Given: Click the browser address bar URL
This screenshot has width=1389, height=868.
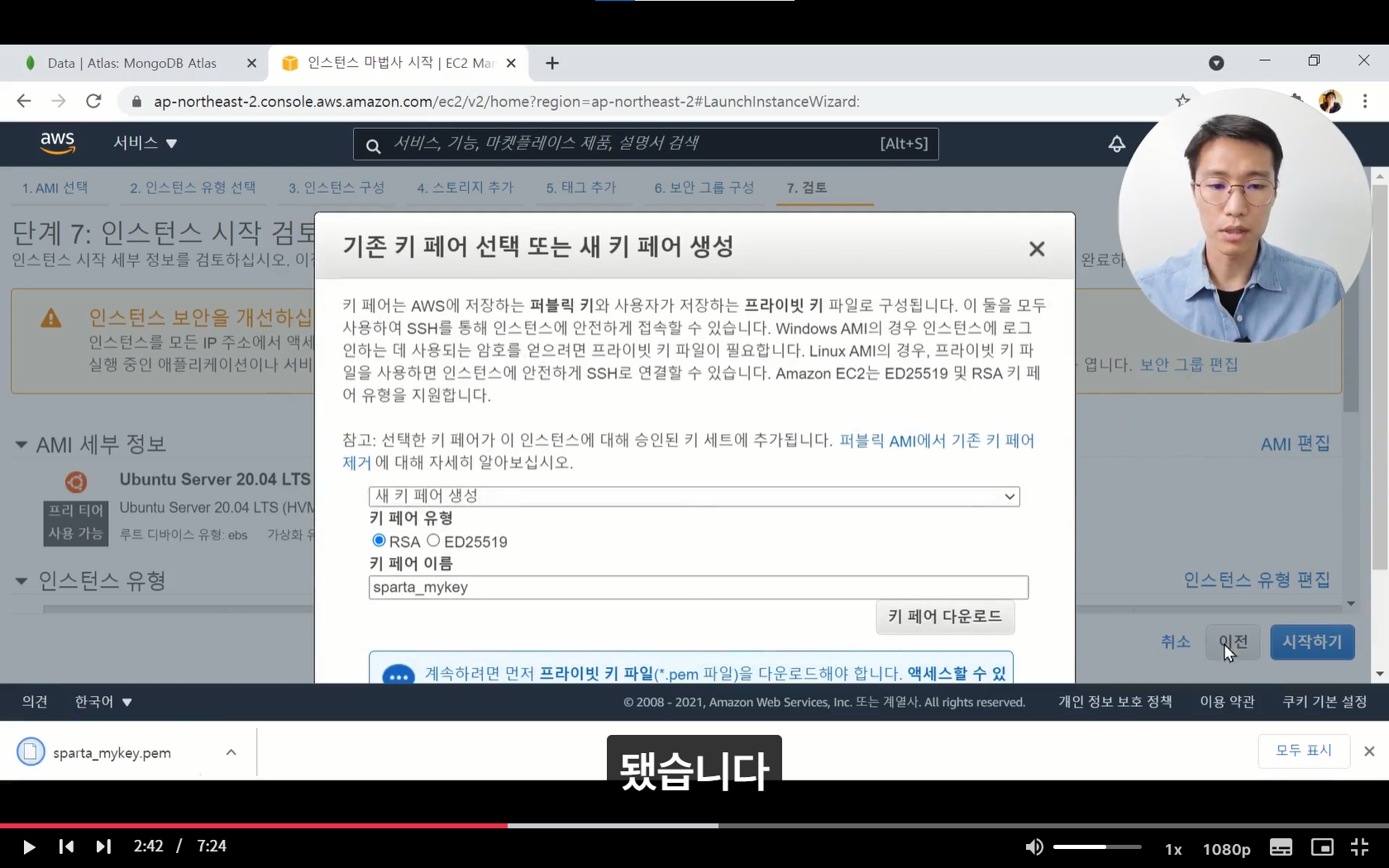Looking at the screenshot, I should (506, 102).
